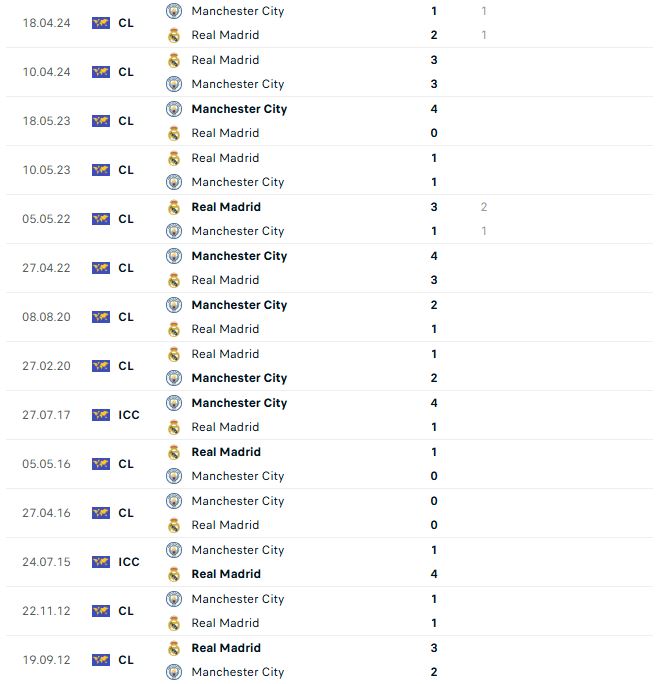
Task: Click Real Madrid name in 27.04.16 match
Action: pyautogui.click(x=225, y=525)
